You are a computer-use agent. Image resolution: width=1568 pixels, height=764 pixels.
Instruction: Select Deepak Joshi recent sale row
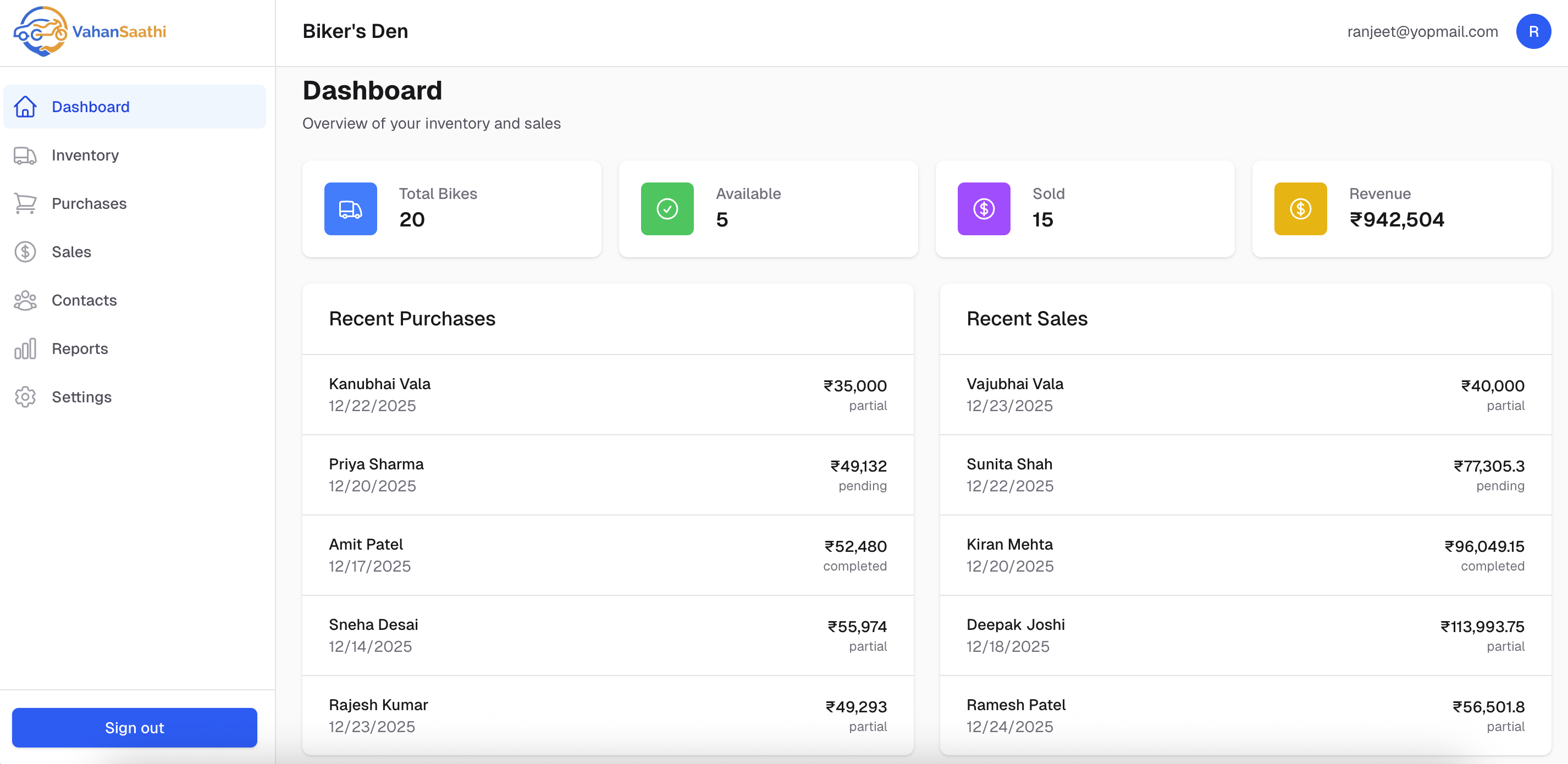[1245, 635]
